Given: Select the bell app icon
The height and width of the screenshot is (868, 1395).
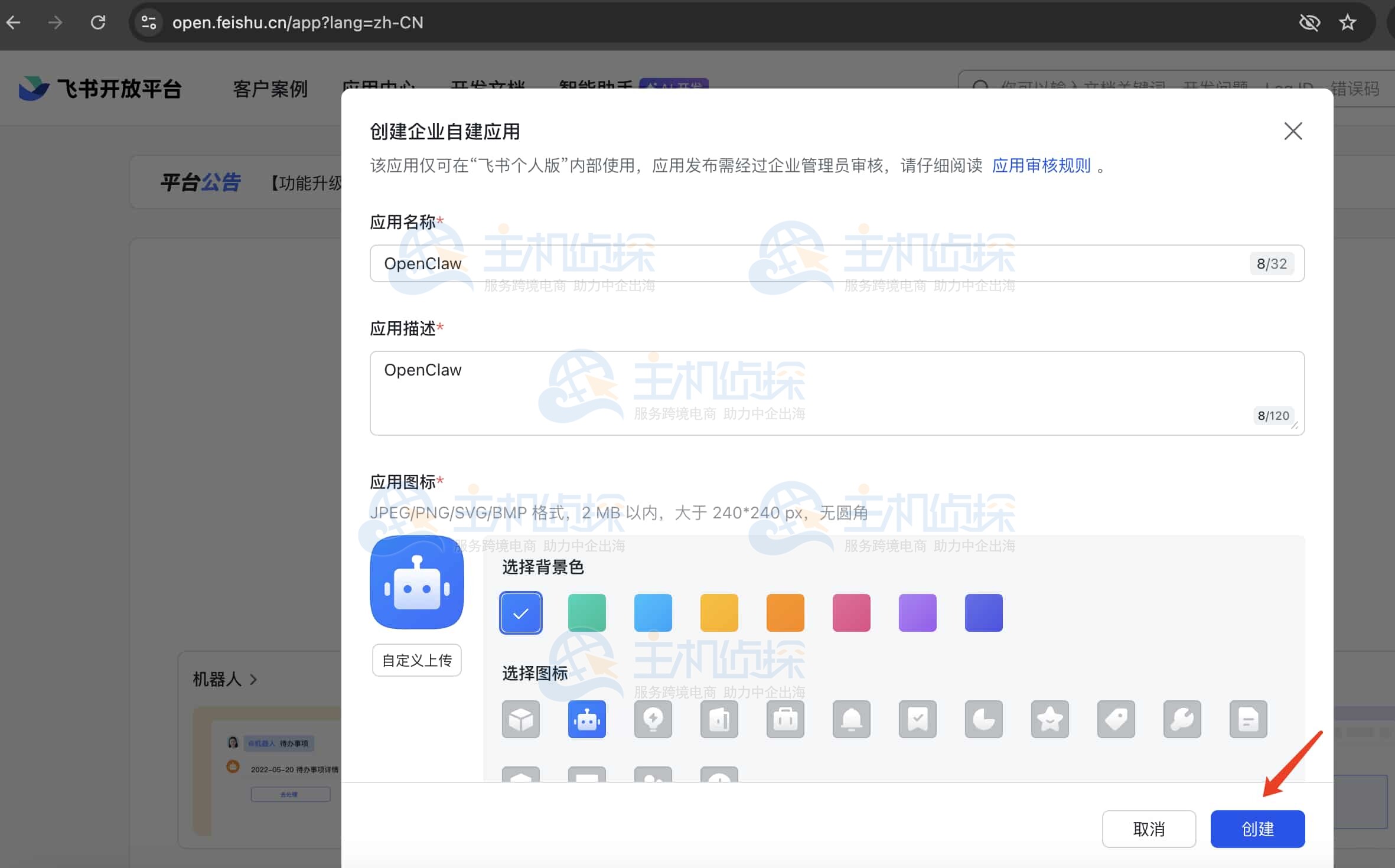Looking at the screenshot, I should [x=851, y=719].
